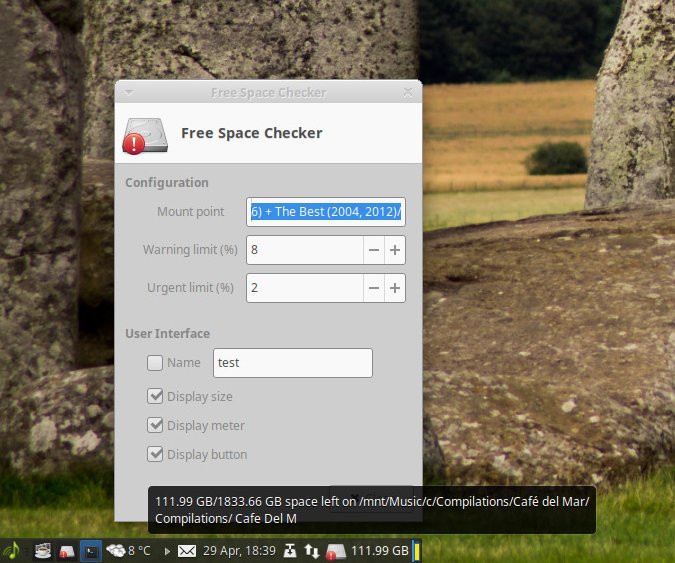Disable the Display button checkbox
Viewport: 675px width, 563px height.
click(155, 454)
